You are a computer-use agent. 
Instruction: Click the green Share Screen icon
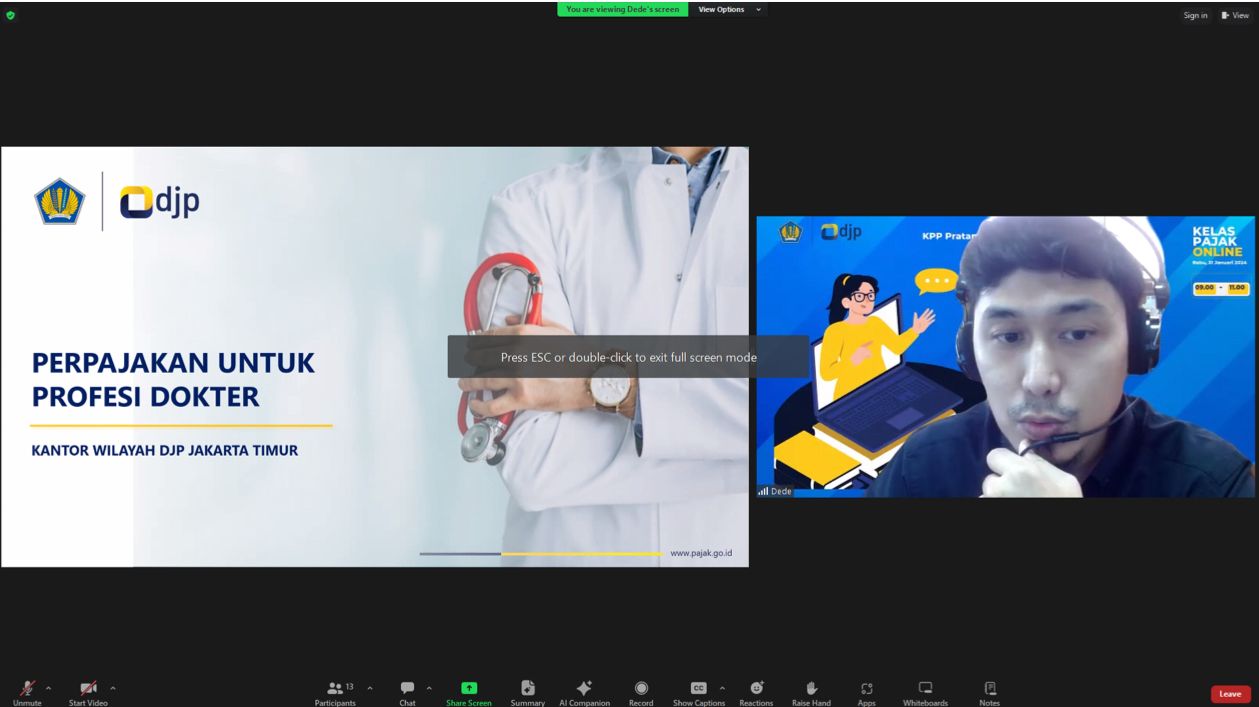tap(469, 688)
